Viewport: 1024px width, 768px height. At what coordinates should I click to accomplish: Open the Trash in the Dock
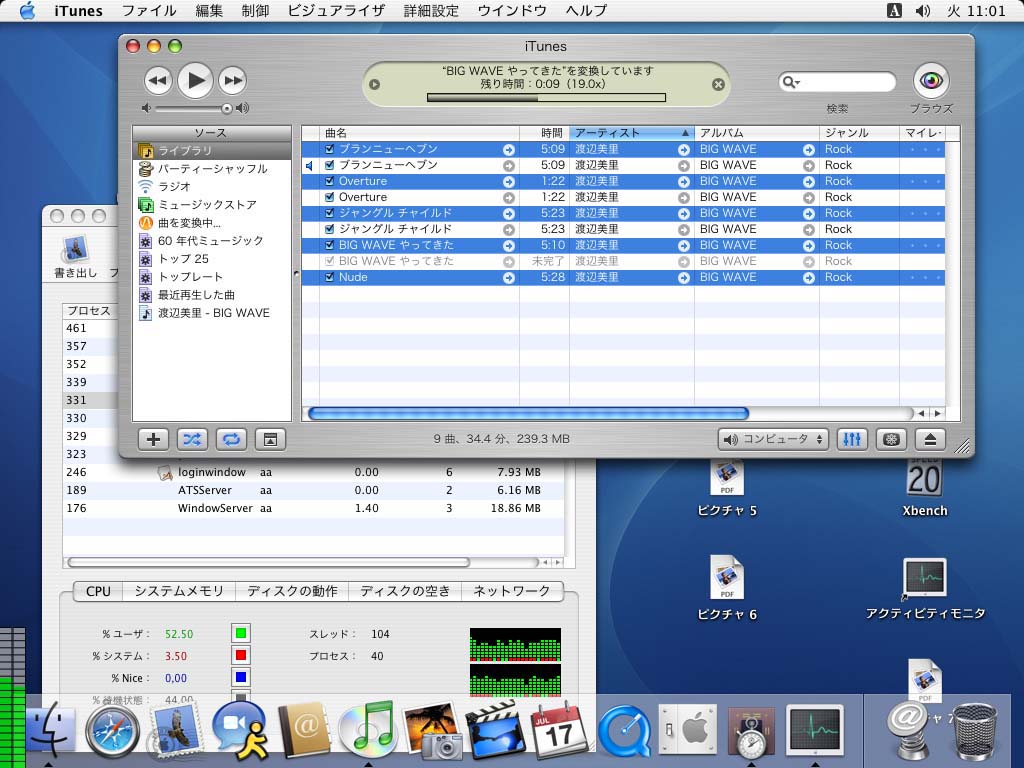974,731
